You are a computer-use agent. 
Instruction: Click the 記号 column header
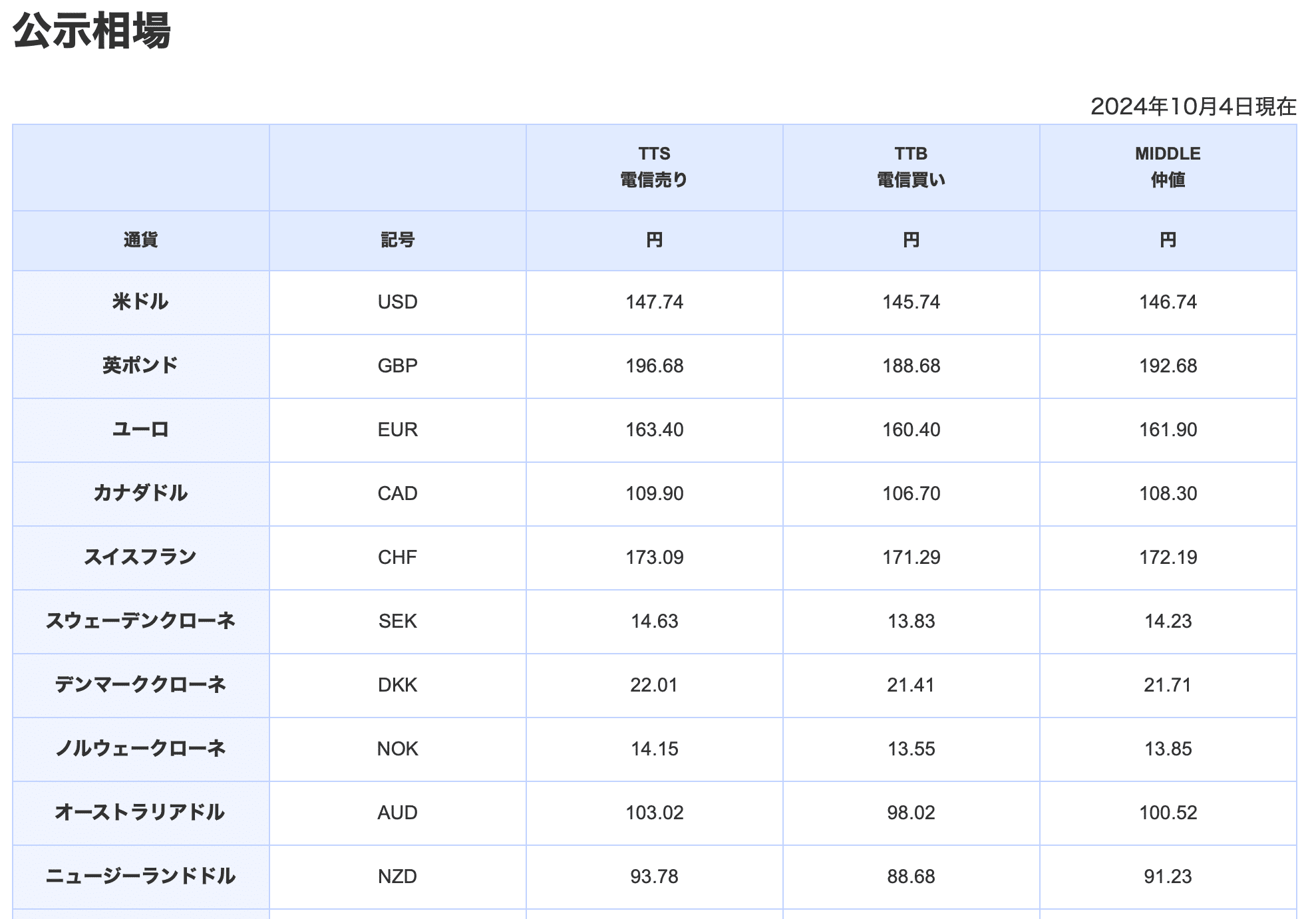coord(397,240)
